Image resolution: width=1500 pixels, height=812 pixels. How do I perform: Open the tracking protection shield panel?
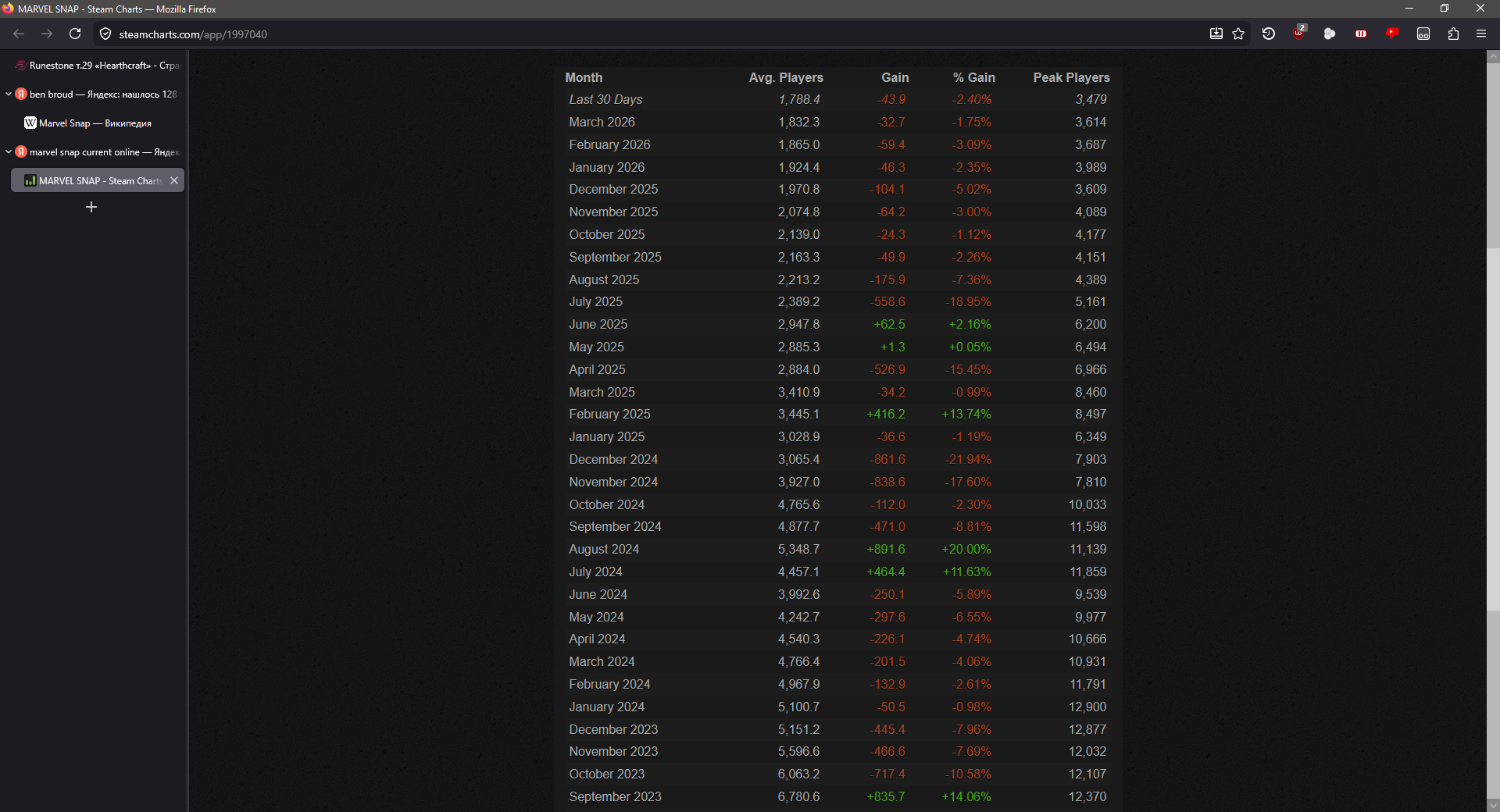tap(105, 34)
